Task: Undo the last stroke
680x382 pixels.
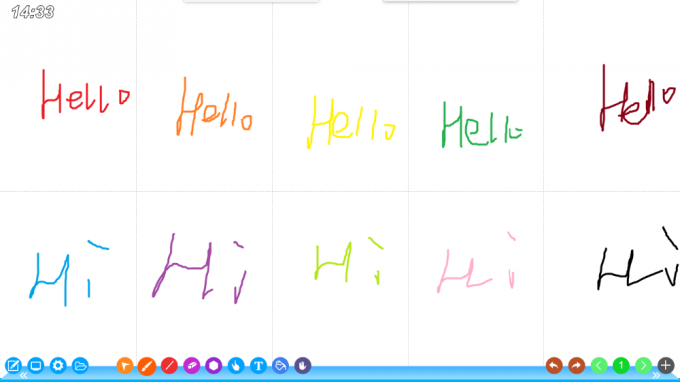Action: coord(554,366)
